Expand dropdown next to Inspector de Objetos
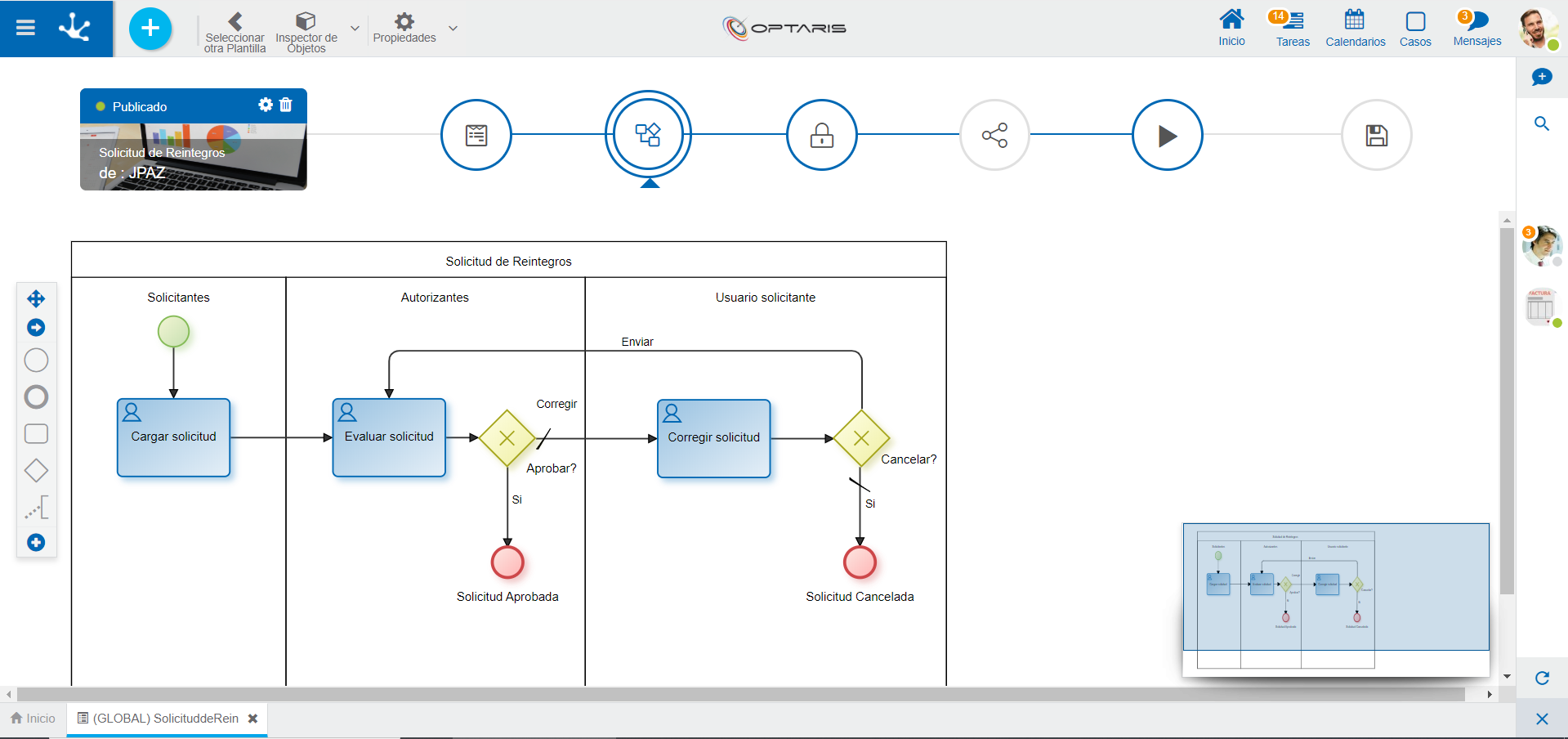This screenshot has height=739, width=1568. click(355, 28)
